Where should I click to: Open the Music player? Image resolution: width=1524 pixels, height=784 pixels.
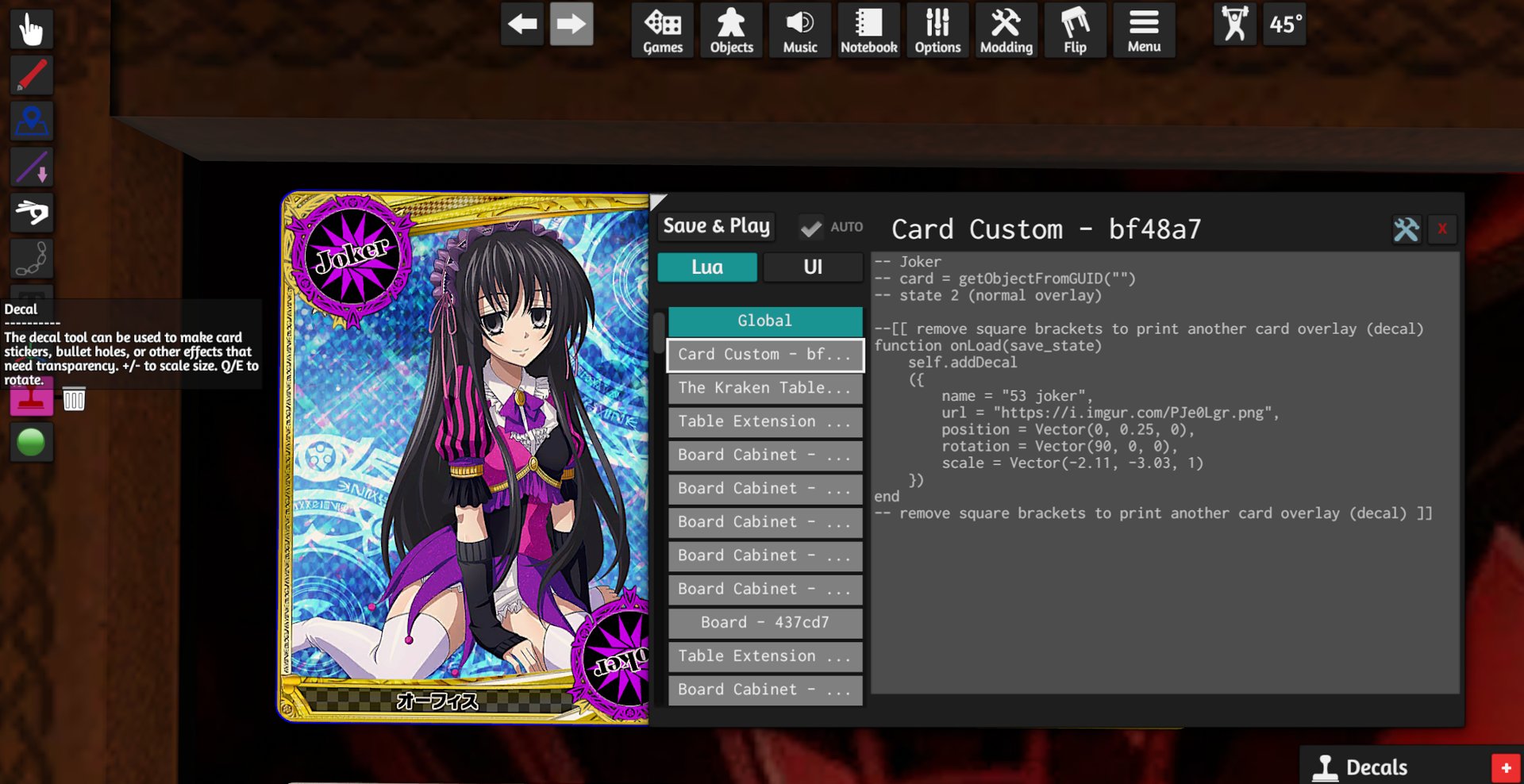pyautogui.click(x=800, y=30)
